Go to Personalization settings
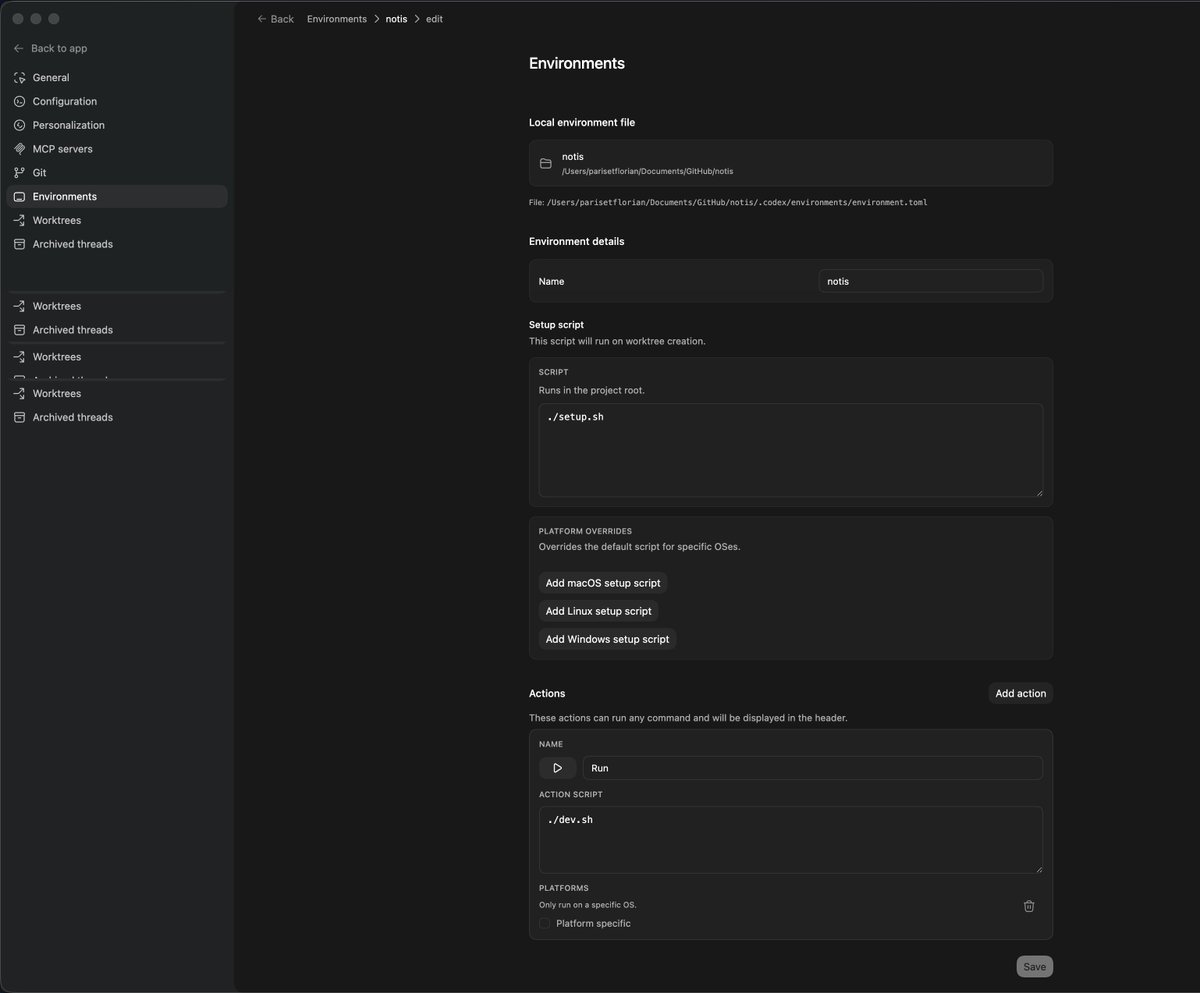 click(117, 125)
